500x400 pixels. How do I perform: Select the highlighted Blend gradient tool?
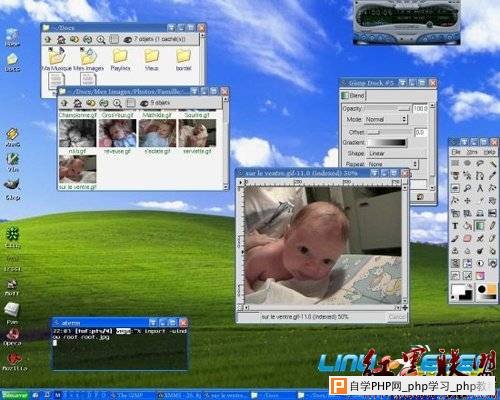point(480,226)
